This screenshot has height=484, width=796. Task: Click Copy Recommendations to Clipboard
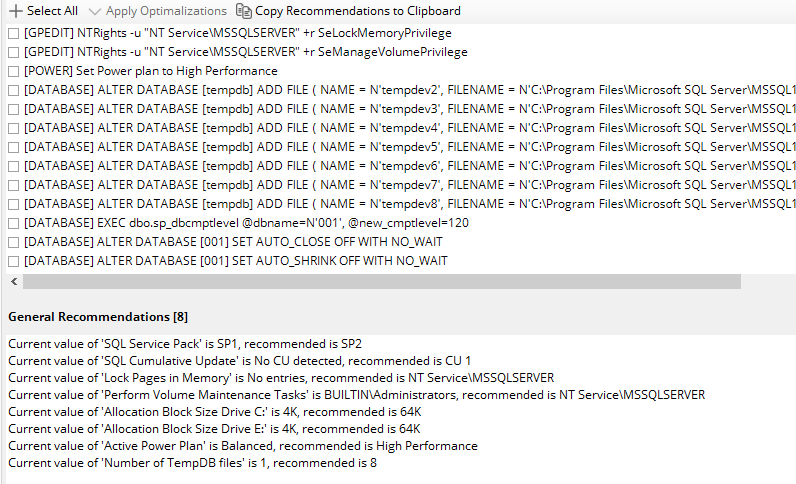coord(357,11)
